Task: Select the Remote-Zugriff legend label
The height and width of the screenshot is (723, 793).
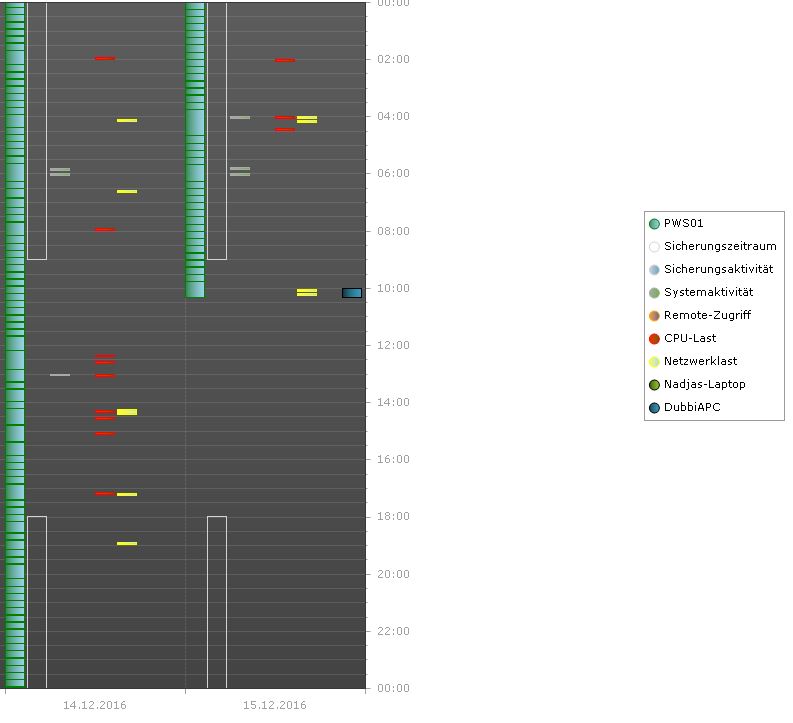Action: pos(707,315)
